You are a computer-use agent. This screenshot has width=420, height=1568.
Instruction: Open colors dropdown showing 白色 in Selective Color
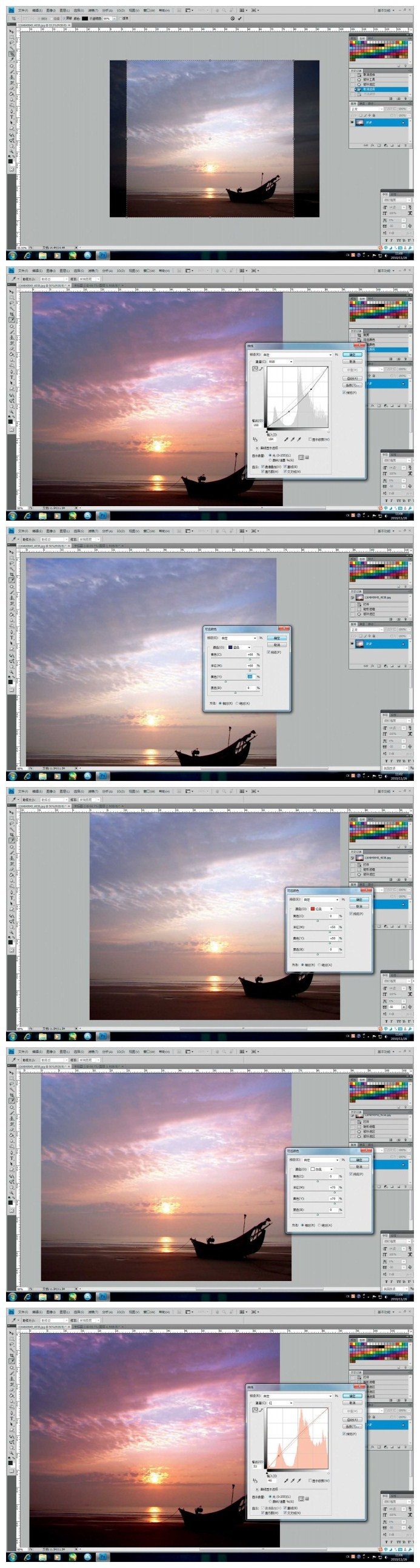pos(322,1169)
